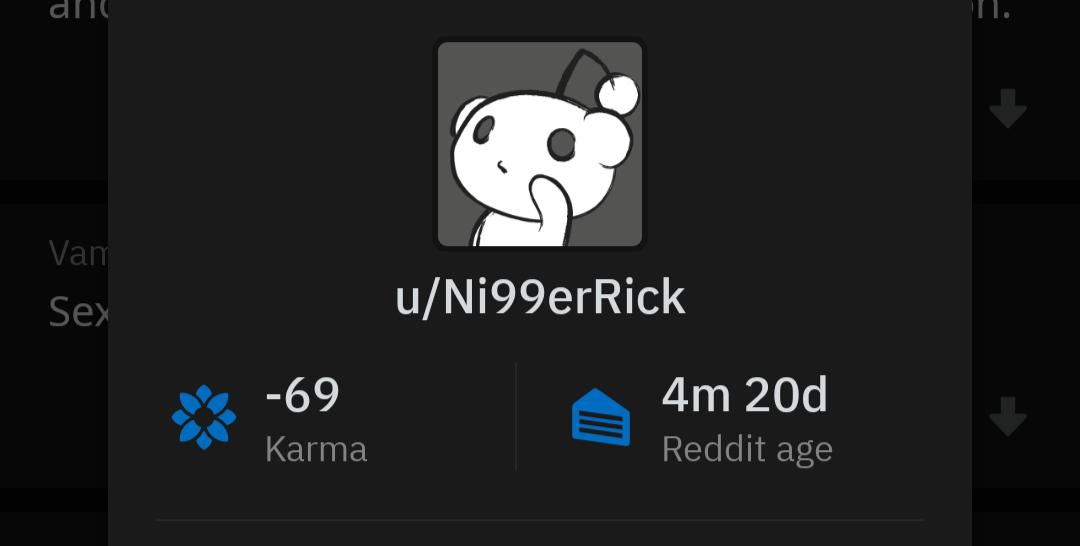Screen dimensions: 1080x546
Task: Click the blue karma flower icon
Action: point(204,417)
